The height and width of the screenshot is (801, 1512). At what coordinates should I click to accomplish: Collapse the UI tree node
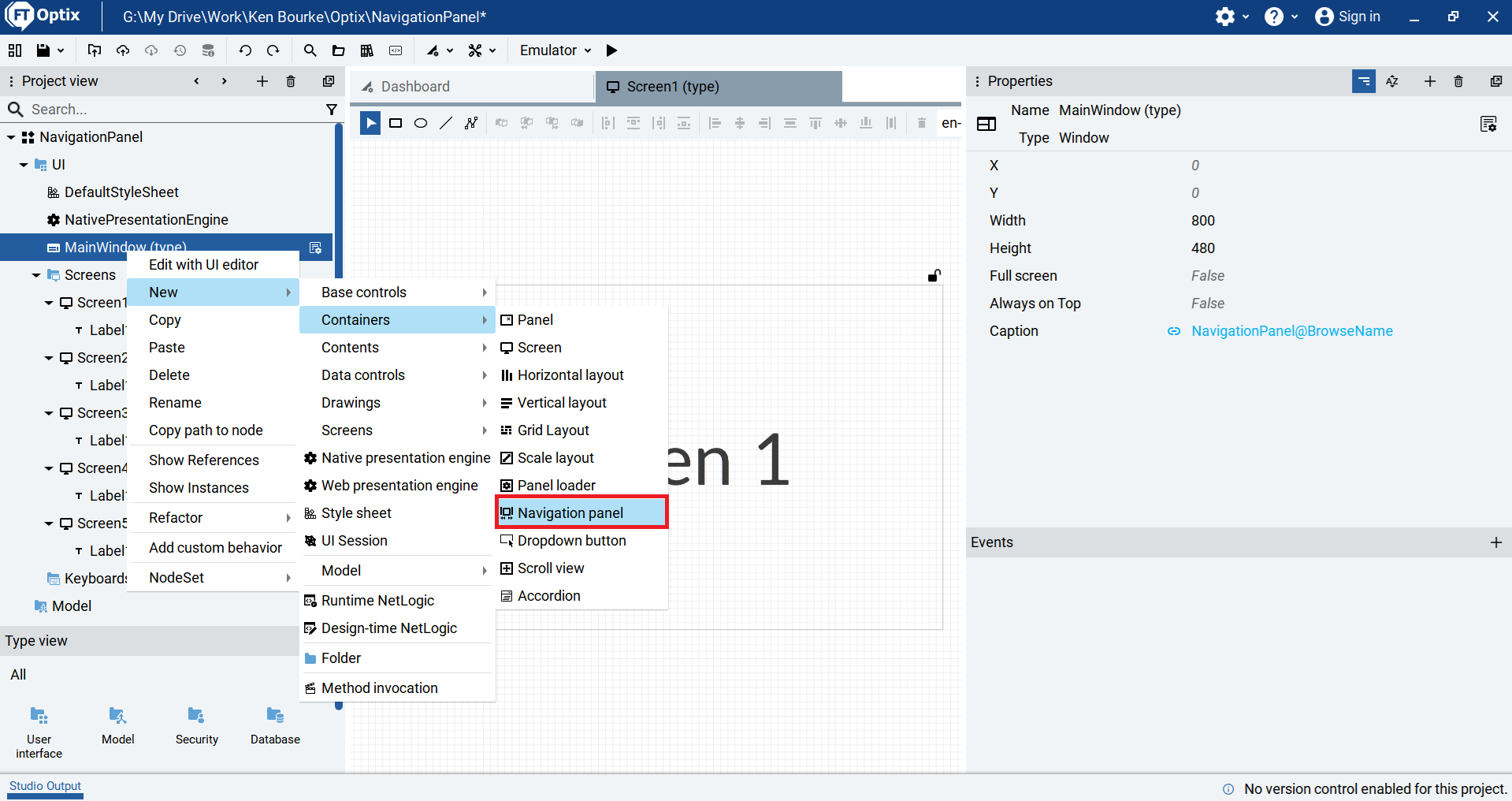[x=24, y=165]
